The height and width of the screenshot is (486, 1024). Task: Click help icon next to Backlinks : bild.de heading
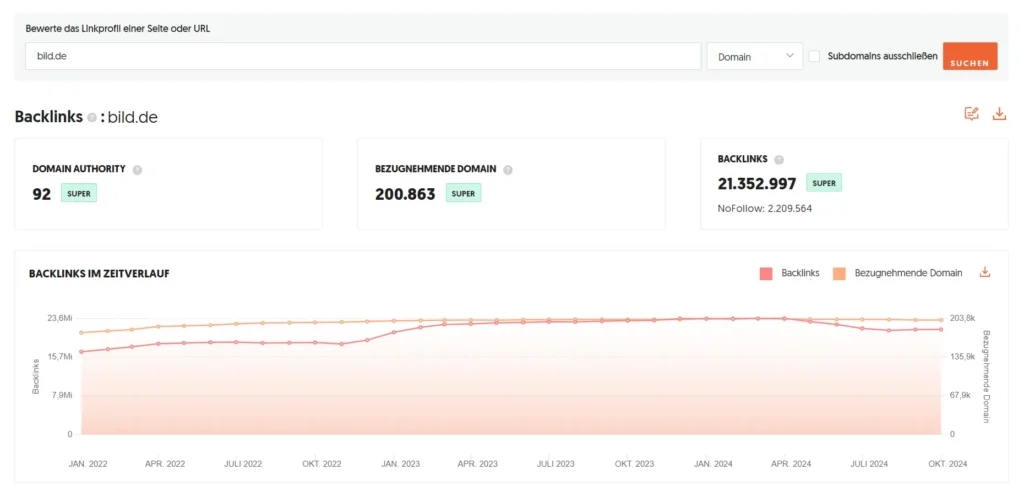tap(92, 118)
